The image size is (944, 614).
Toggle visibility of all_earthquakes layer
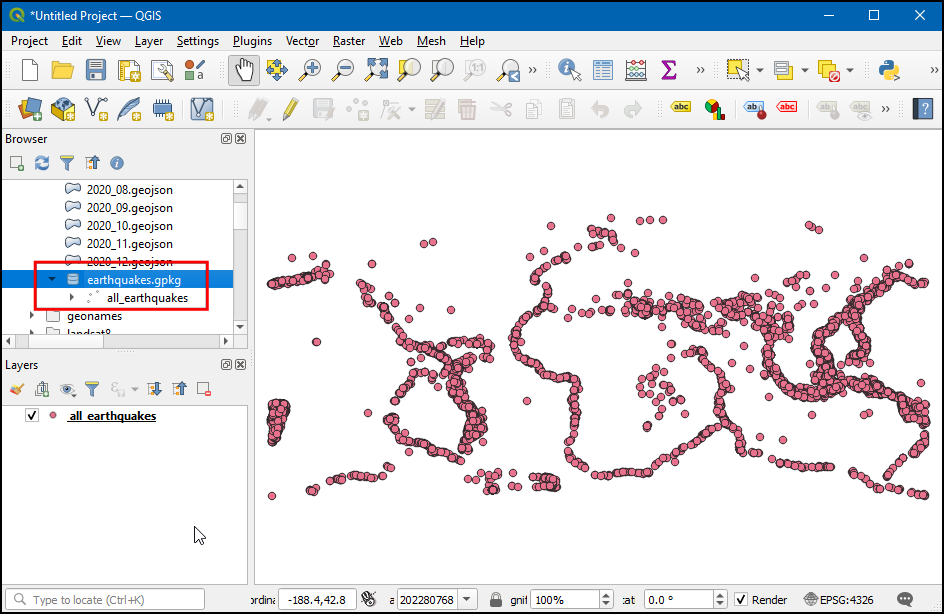pos(32,416)
